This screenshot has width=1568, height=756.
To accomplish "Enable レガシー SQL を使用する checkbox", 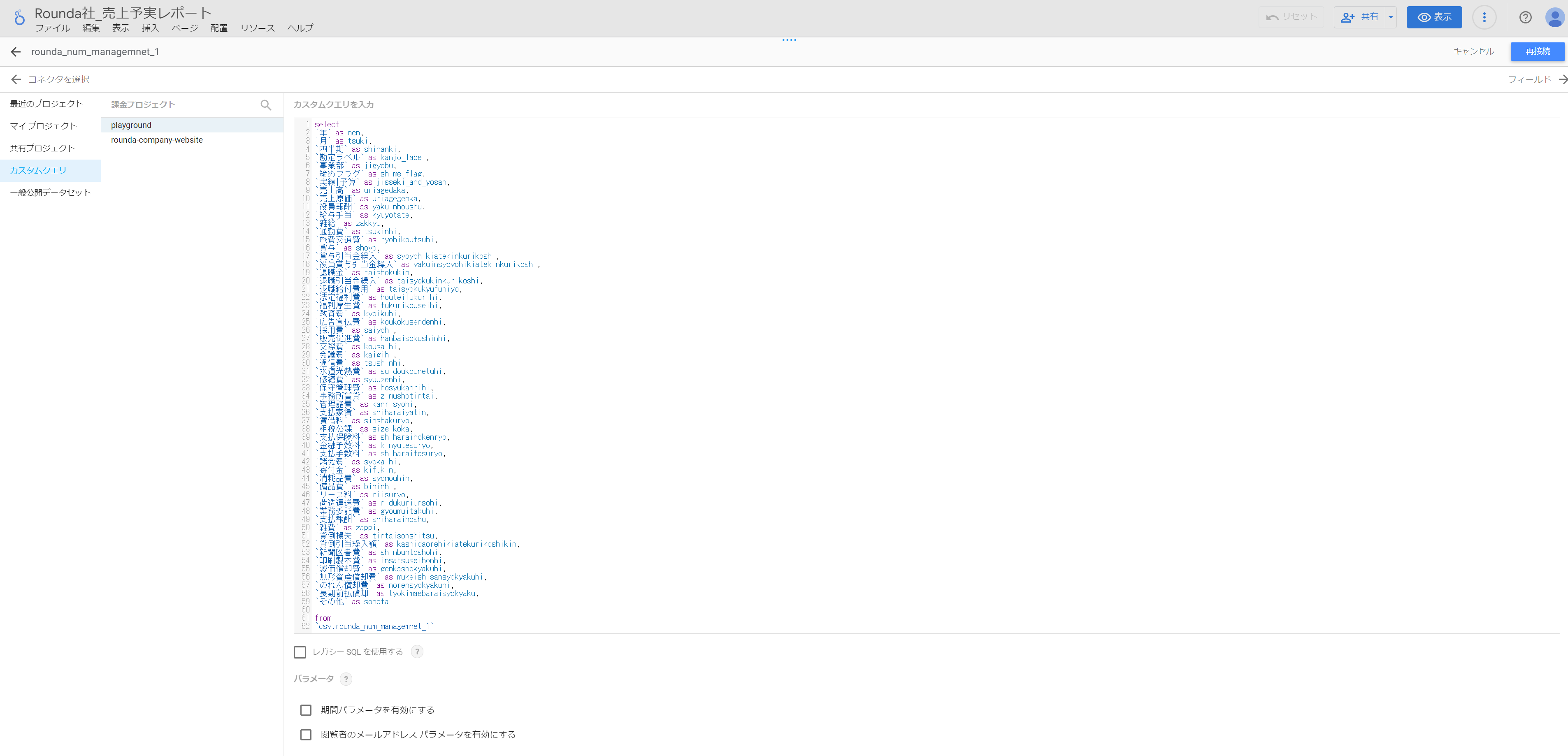I will [x=300, y=652].
